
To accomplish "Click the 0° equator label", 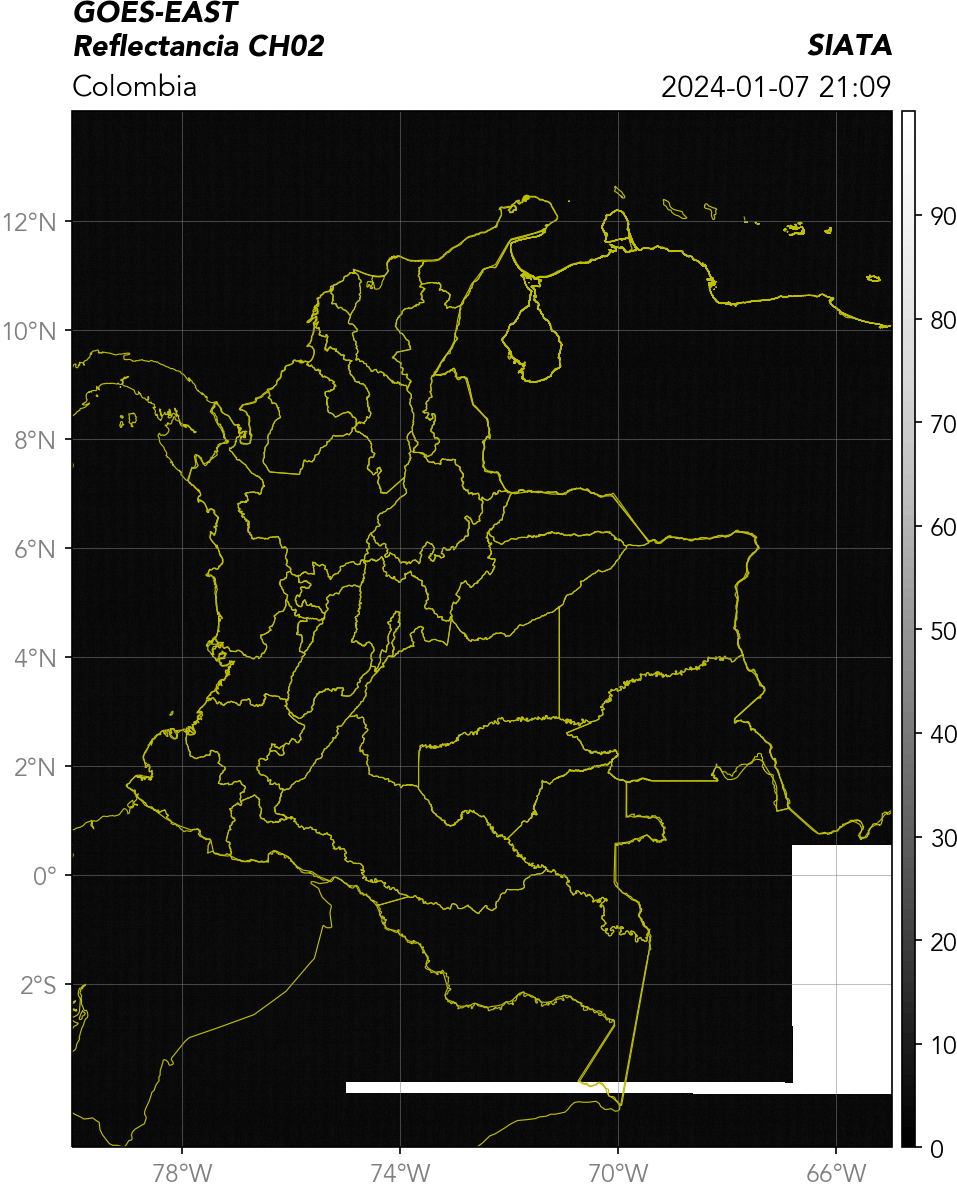I will point(45,876).
